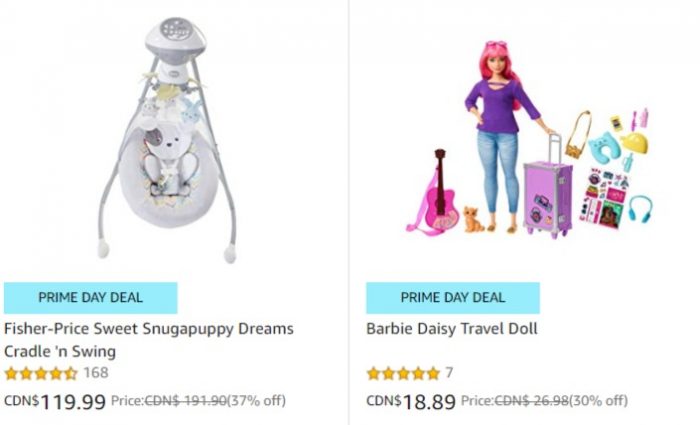Select the CDN$18.89 deal price
The image size is (700, 425).
coord(411,401)
